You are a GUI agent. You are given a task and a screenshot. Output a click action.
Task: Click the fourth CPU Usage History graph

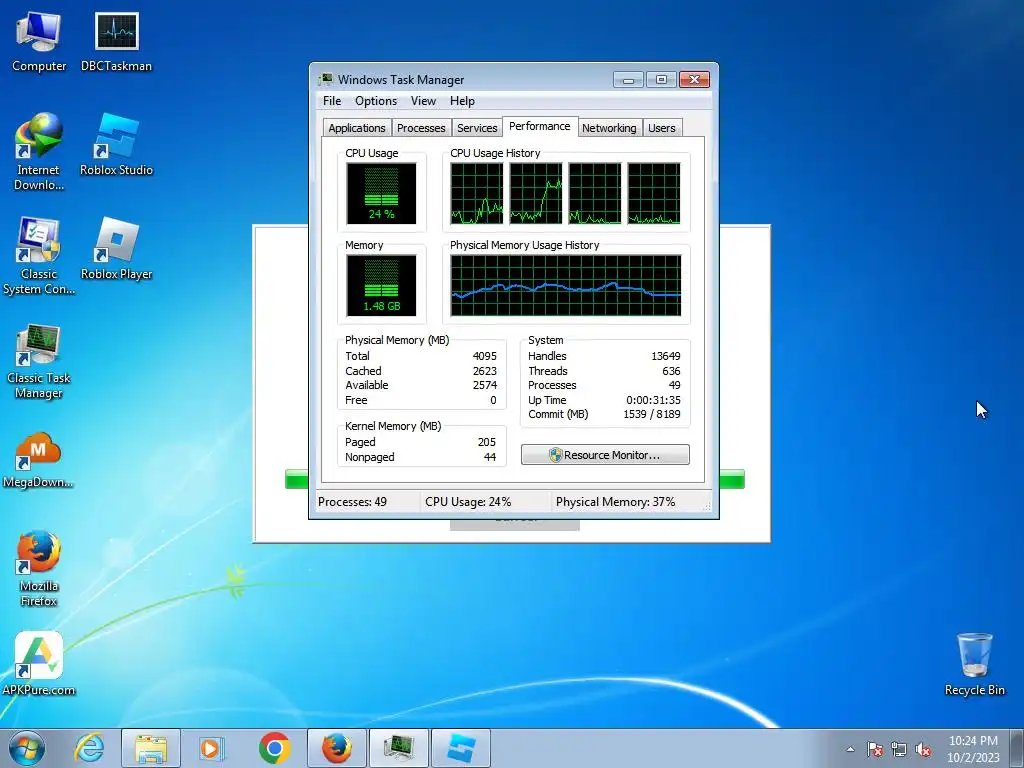click(654, 193)
